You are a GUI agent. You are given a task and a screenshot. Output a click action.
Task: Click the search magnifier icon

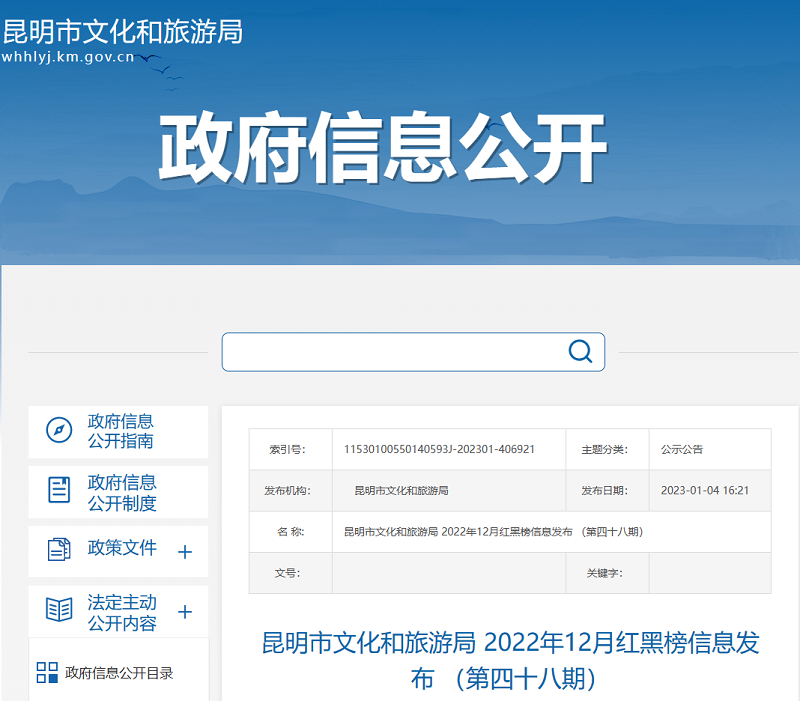pos(580,352)
